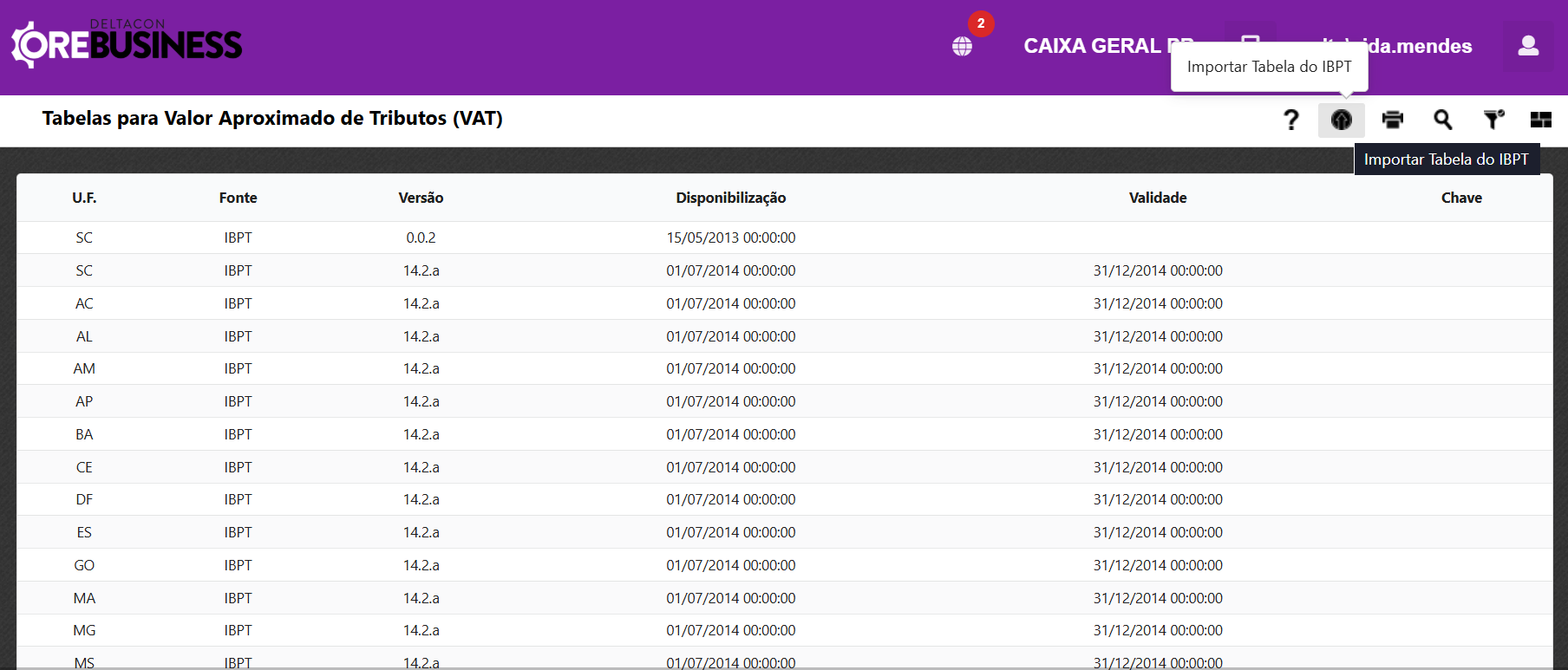The width and height of the screenshot is (1568, 670).
Task: Click the Importar Tabela do IBPT icon
Action: 1341,120
